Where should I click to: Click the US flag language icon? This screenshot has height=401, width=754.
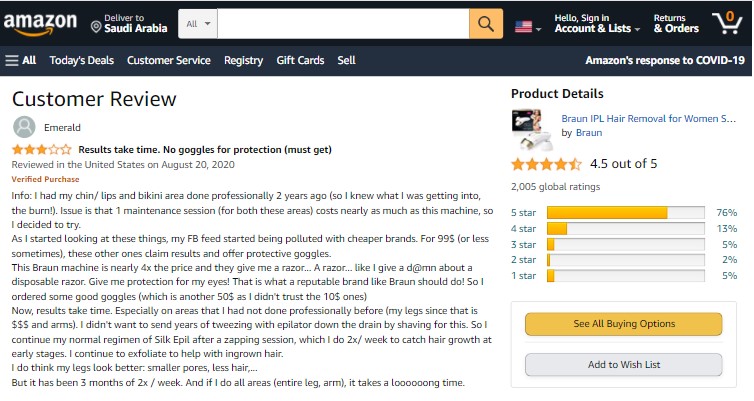[x=524, y=27]
